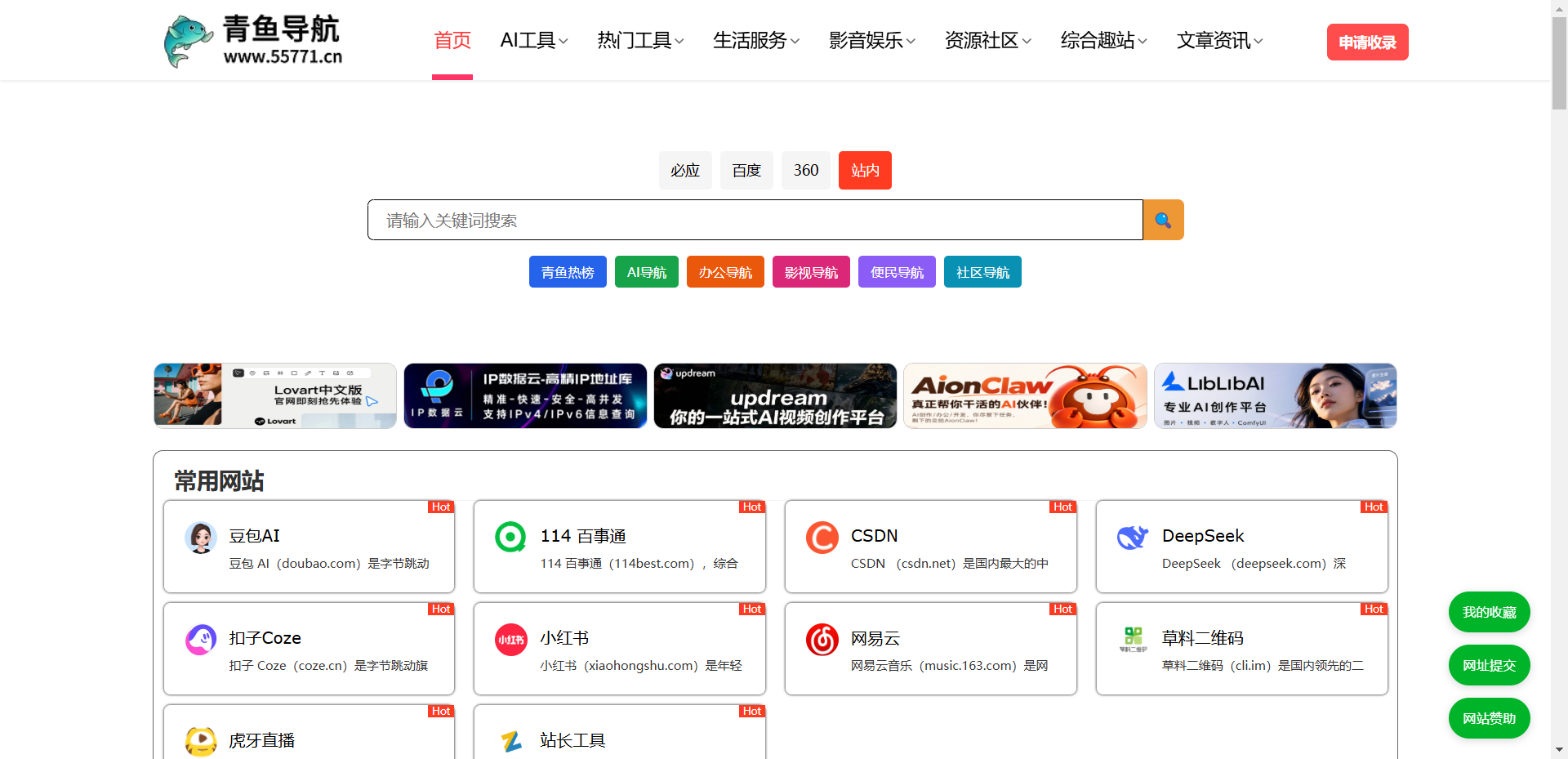
Task: Click the 小红书 red icon
Action: point(511,640)
